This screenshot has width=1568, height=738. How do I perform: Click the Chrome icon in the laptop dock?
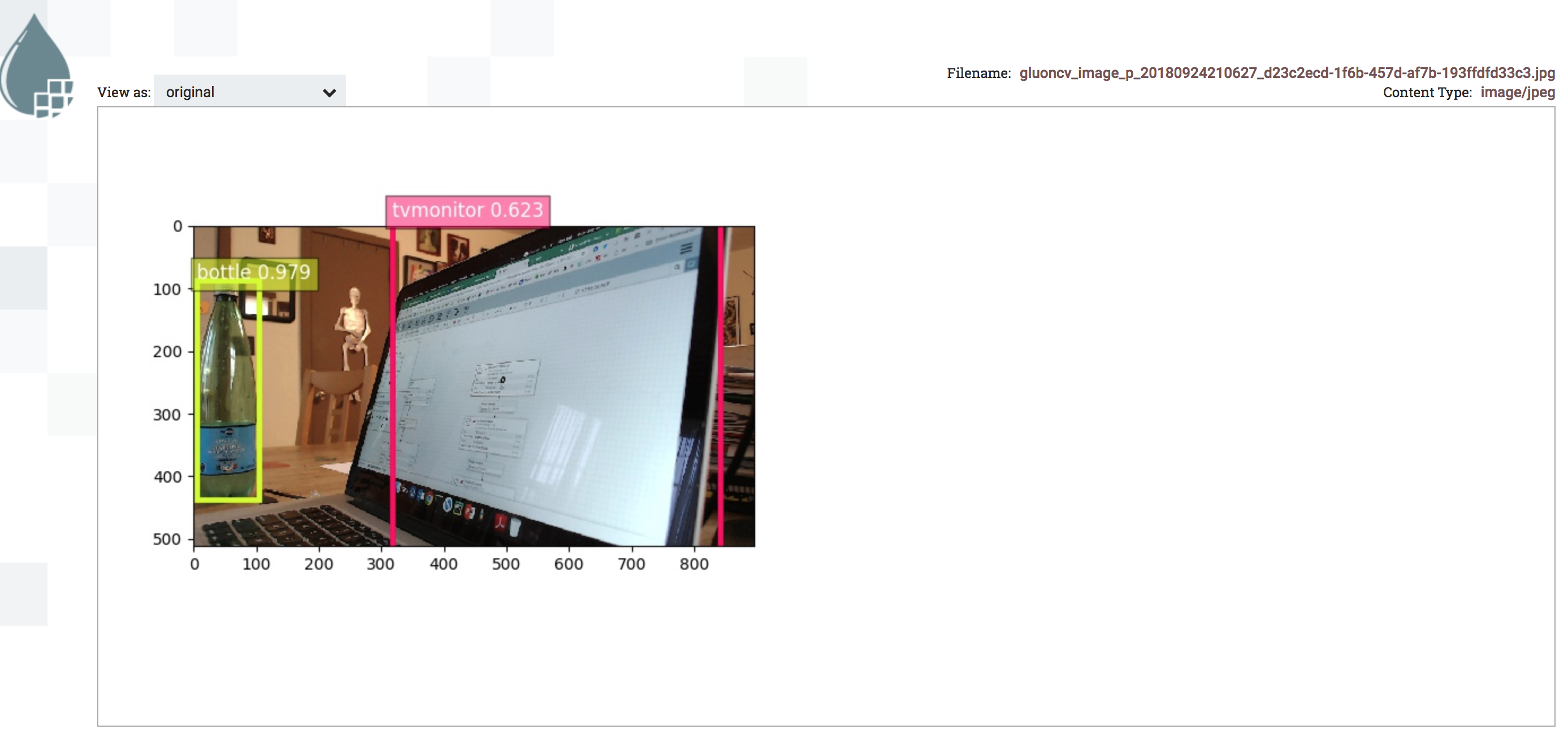[429, 499]
